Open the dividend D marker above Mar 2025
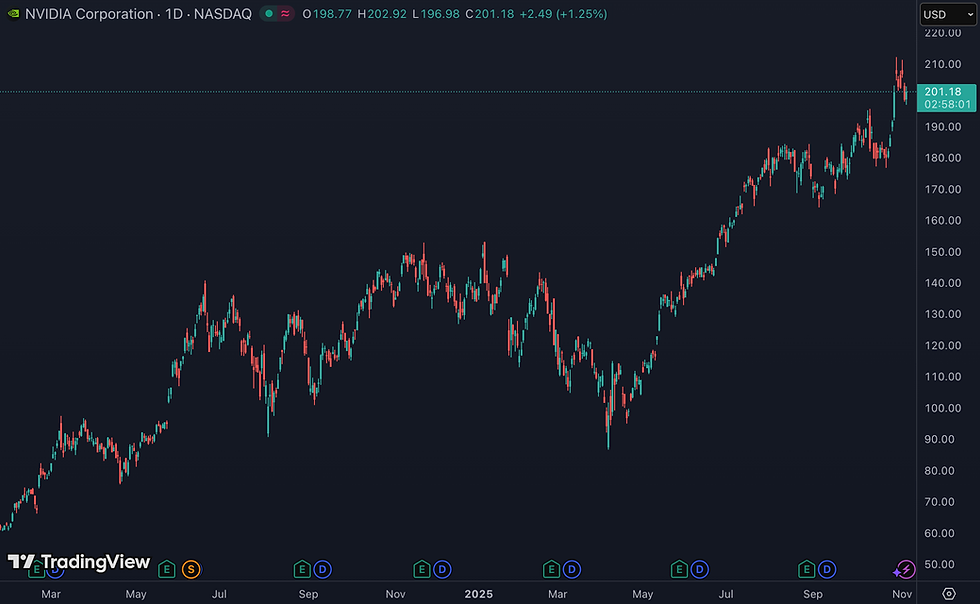Screen dimensions: 980x604 click(572, 570)
